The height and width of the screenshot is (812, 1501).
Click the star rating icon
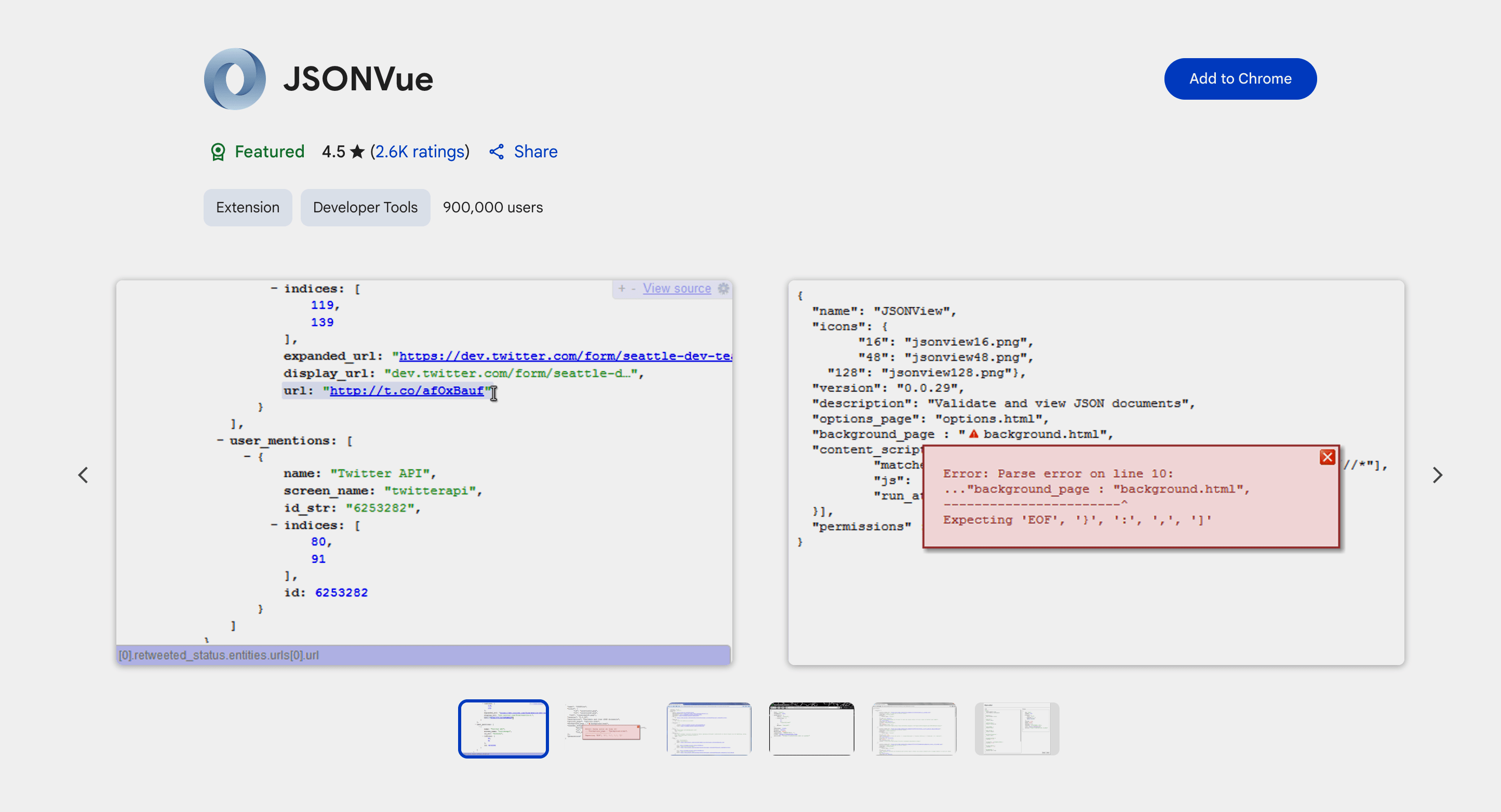coord(357,152)
